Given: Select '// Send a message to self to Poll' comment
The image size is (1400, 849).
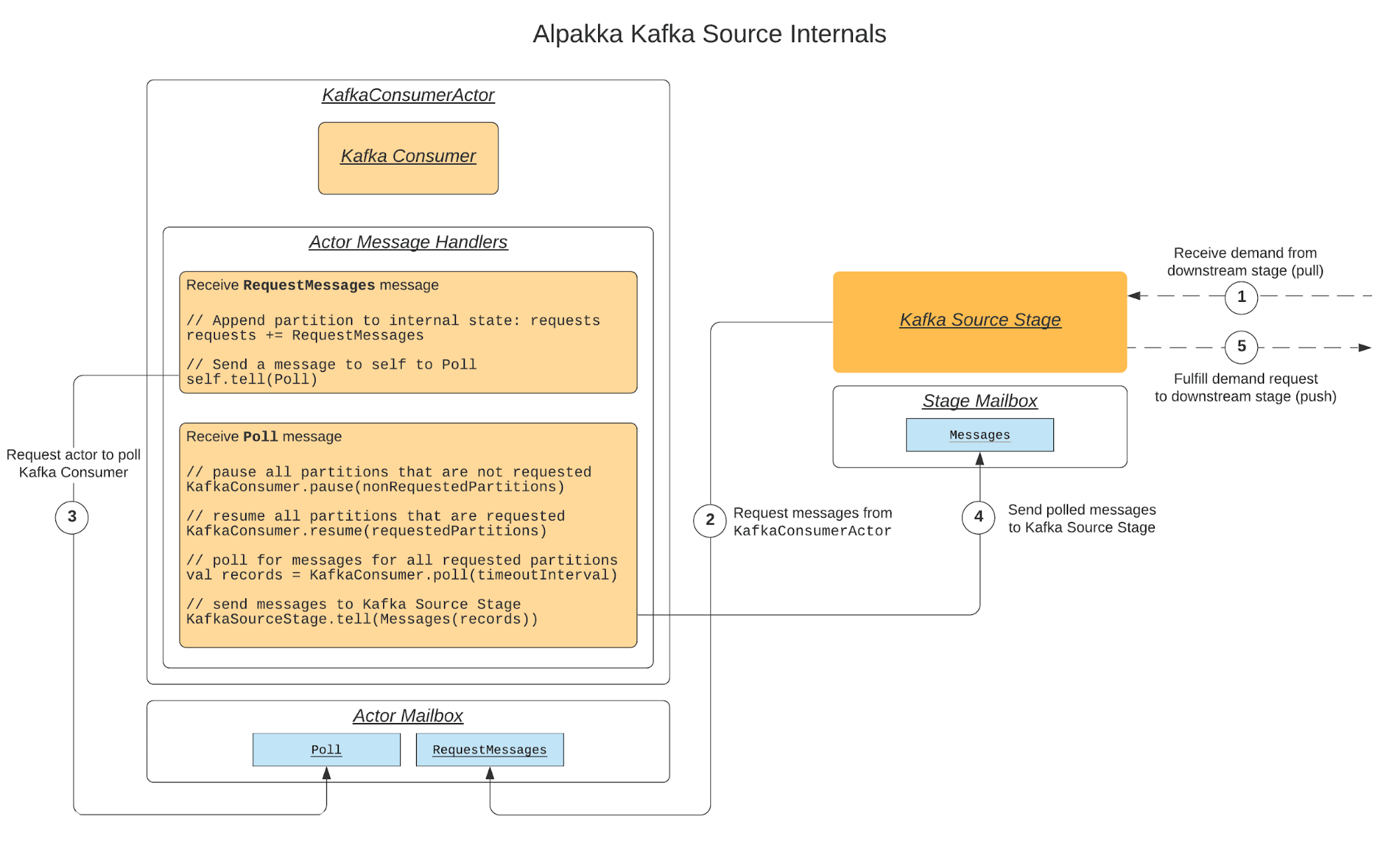Looking at the screenshot, I should tap(331, 365).
